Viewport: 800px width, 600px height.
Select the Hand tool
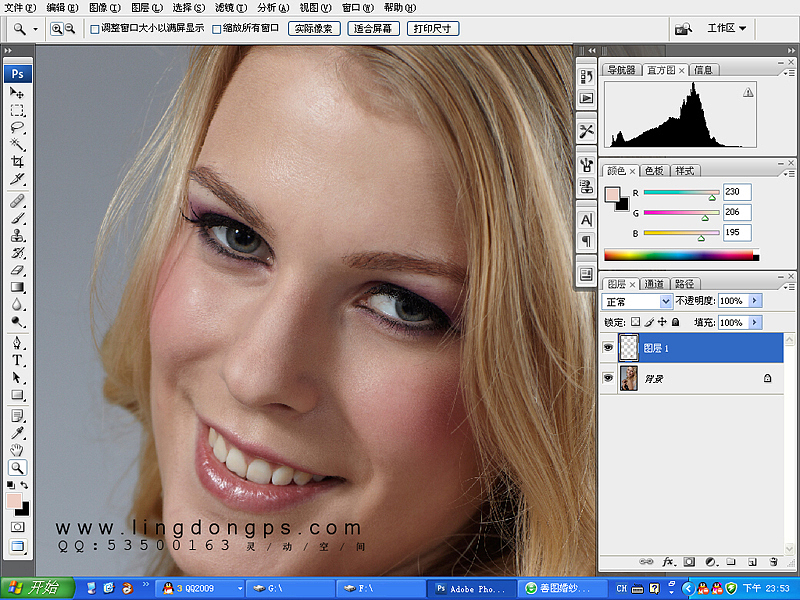pos(17,451)
